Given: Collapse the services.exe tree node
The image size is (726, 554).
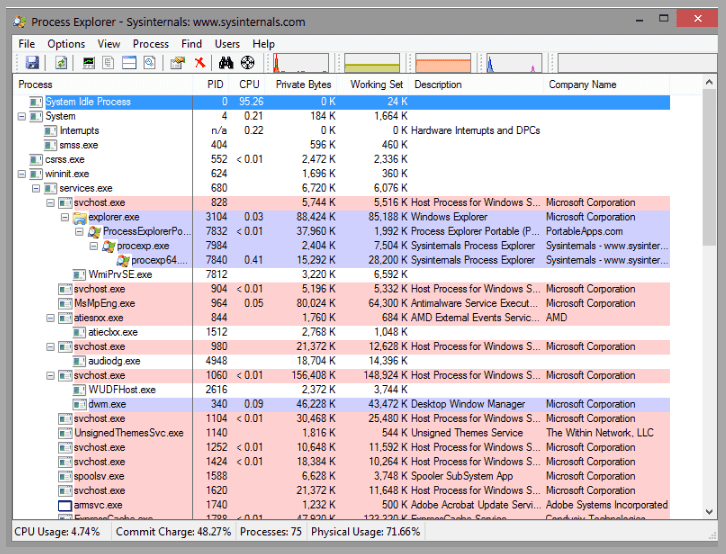Looking at the screenshot, I should point(37,188).
